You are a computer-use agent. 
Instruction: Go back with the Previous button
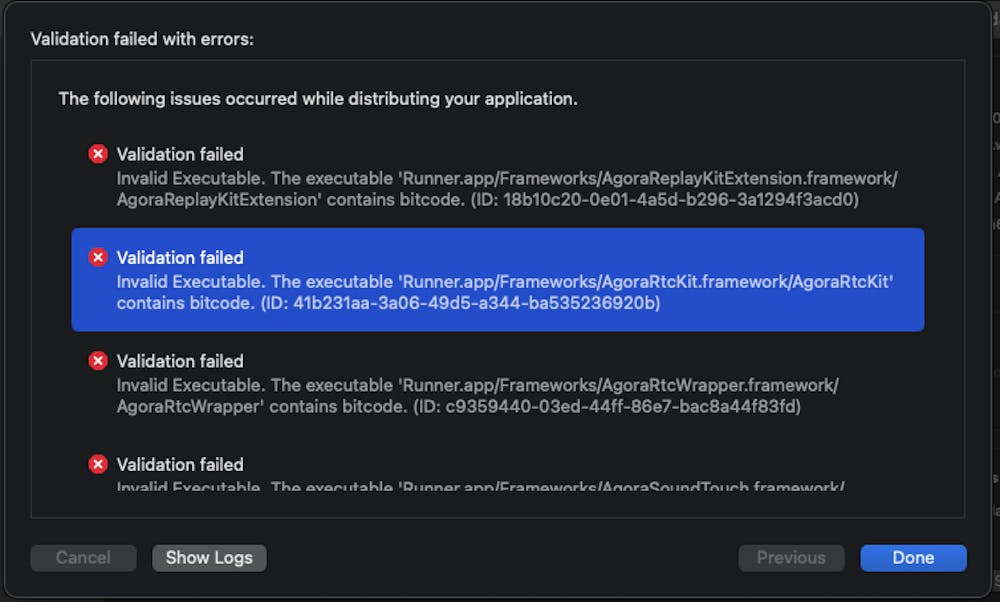click(x=791, y=558)
